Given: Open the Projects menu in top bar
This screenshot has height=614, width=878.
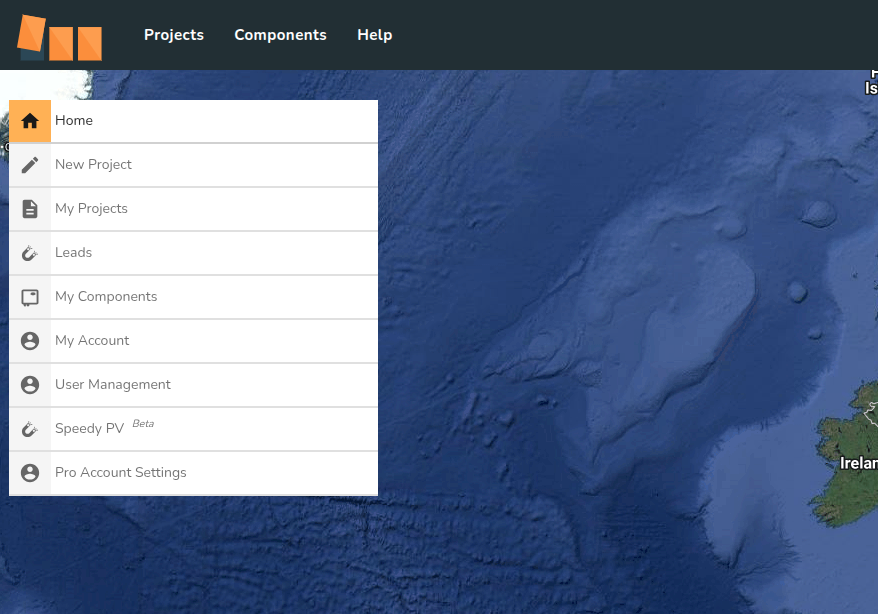Looking at the screenshot, I should [174, 35].
